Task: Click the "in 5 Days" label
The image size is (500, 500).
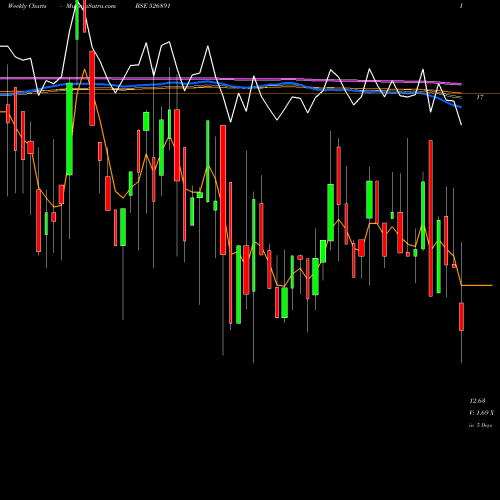Action: pos(481,425)
